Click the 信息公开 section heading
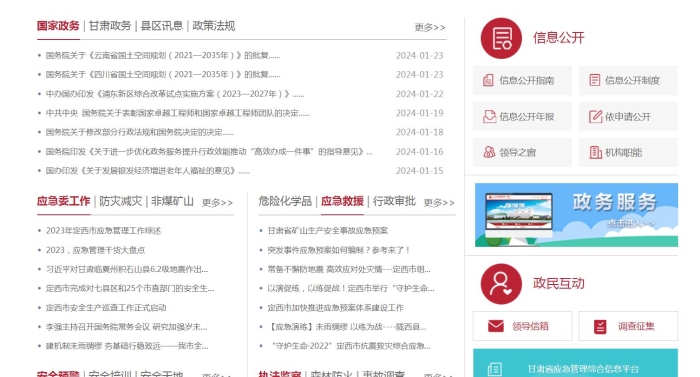 (558, 38)
